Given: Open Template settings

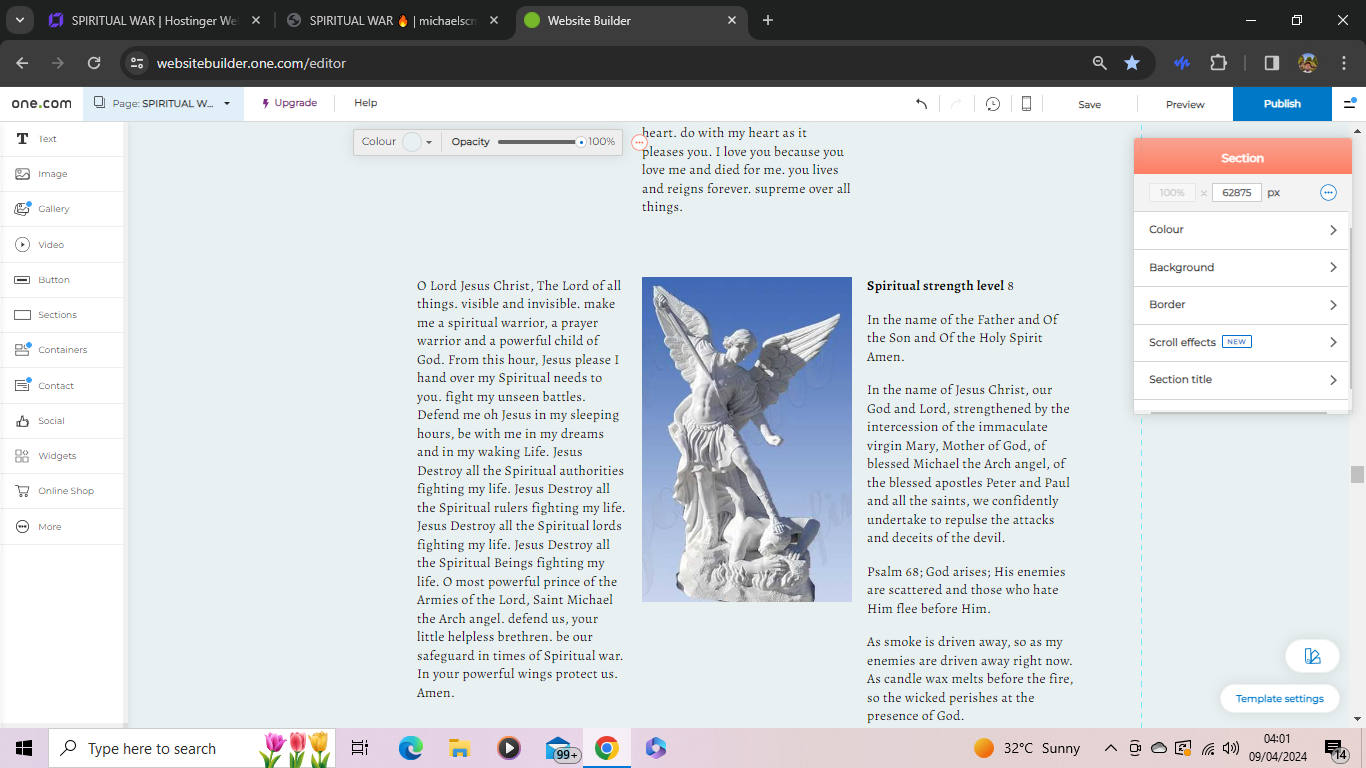Looking at the screenshot, I should click(x=1280, y=699).
